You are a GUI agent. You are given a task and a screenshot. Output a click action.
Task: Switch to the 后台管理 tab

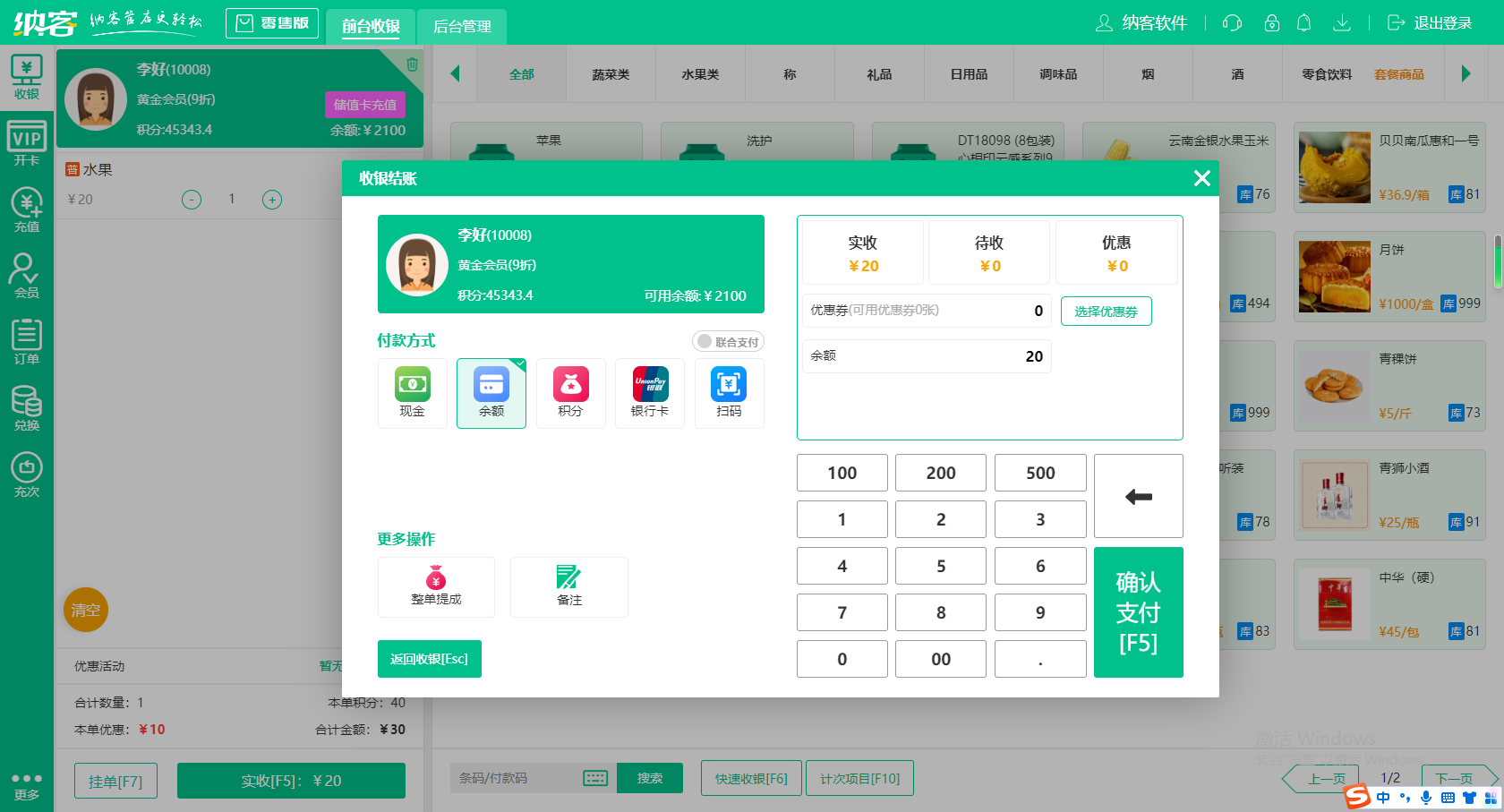tap(461, 26)
